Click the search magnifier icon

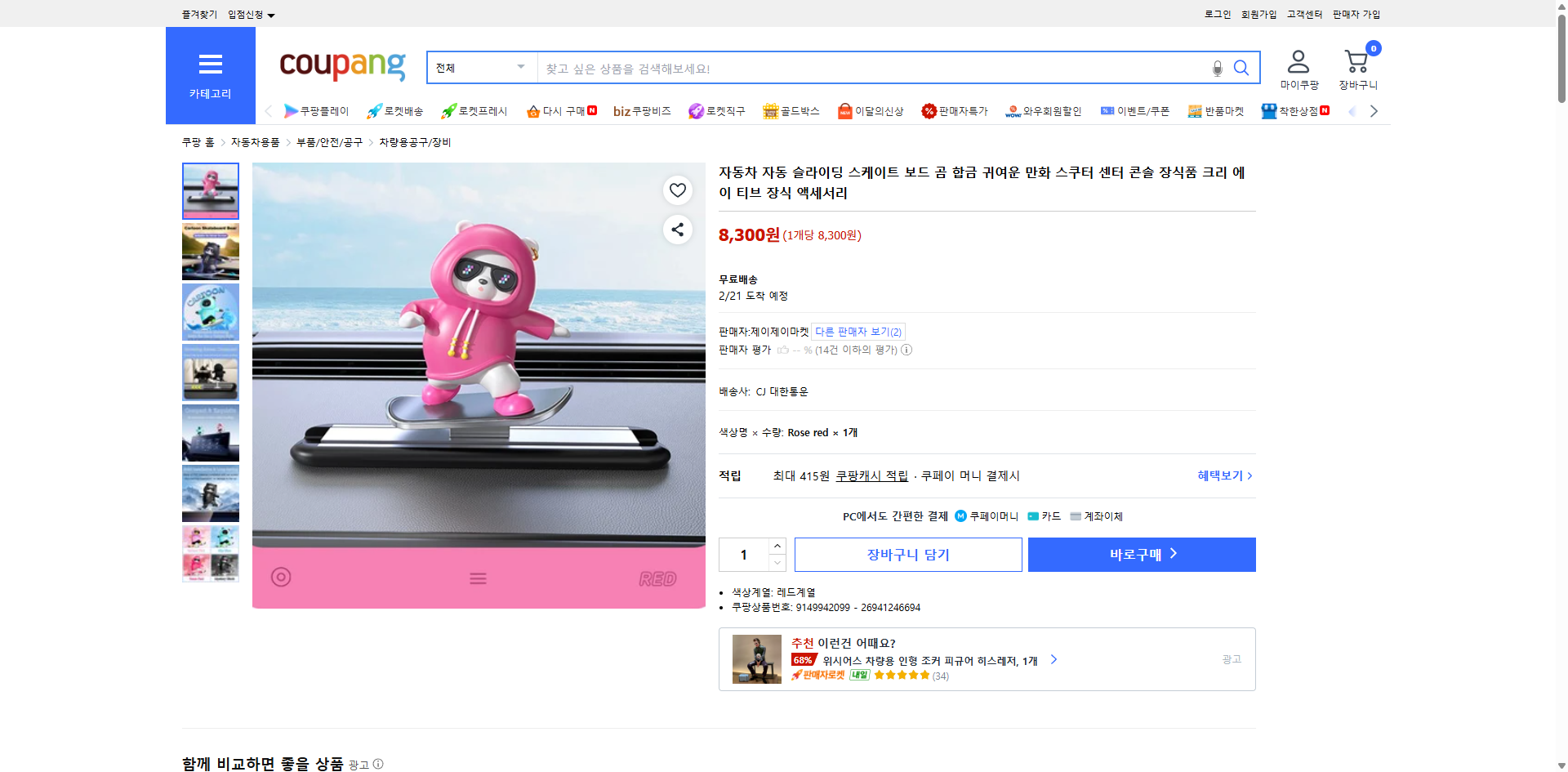1241,68
